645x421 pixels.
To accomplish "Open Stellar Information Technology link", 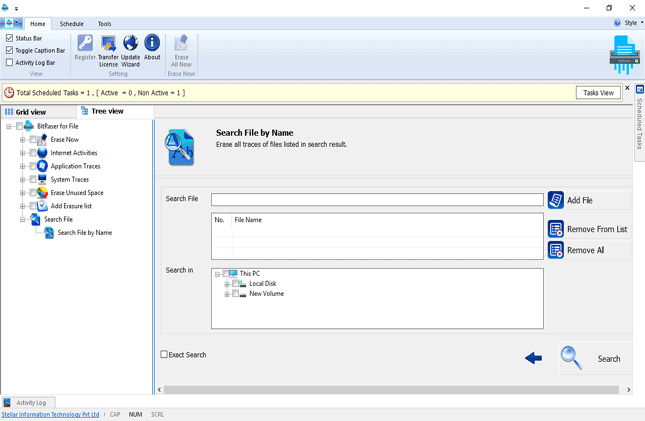I will 50,414.
